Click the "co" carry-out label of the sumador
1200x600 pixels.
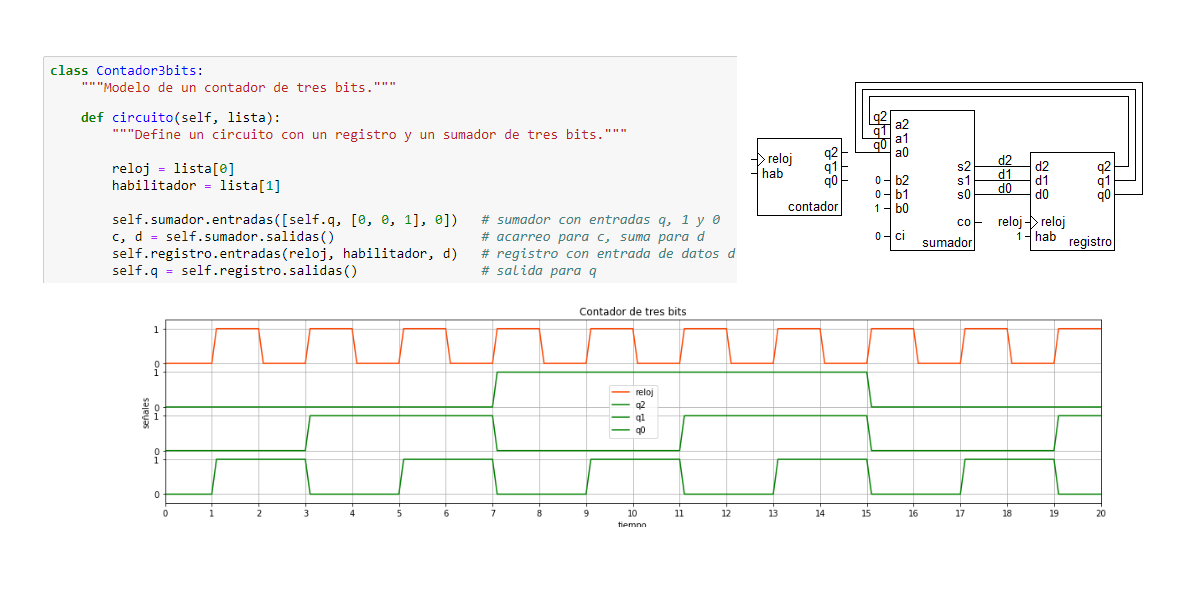pyautogui.click(x=964, y=222)
